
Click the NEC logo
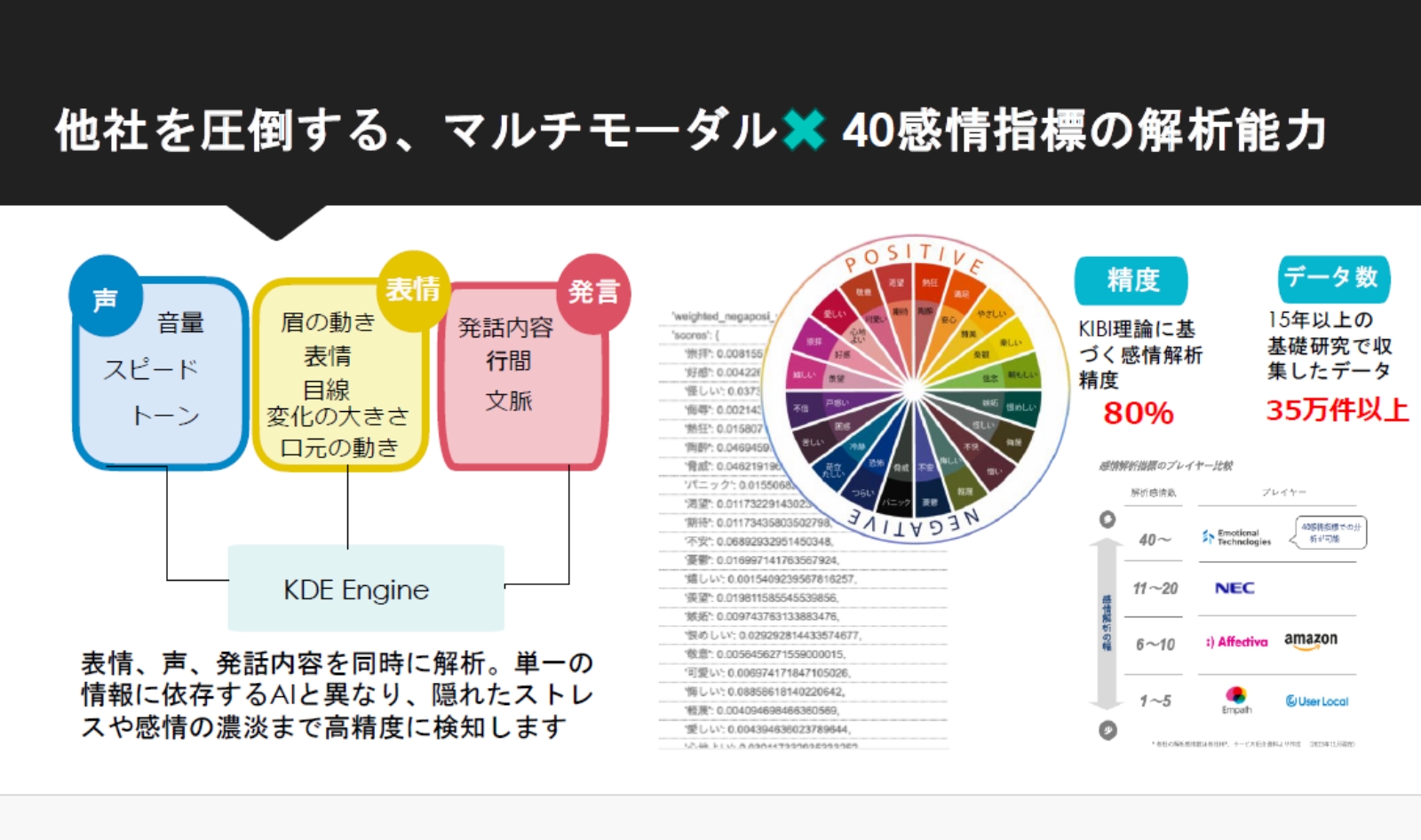click(x=1234, y=588)
